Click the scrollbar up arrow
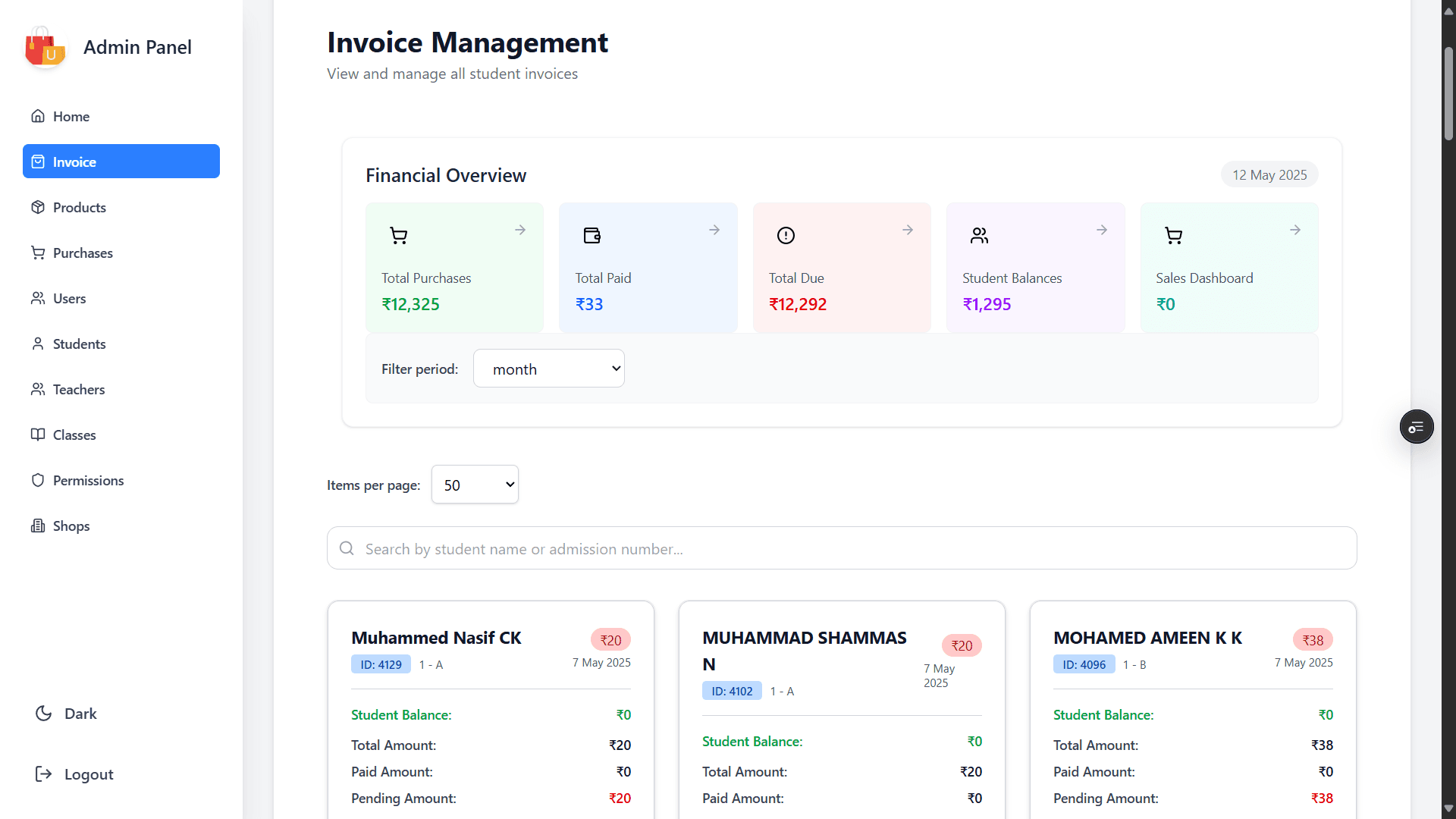 point(1448,11)
